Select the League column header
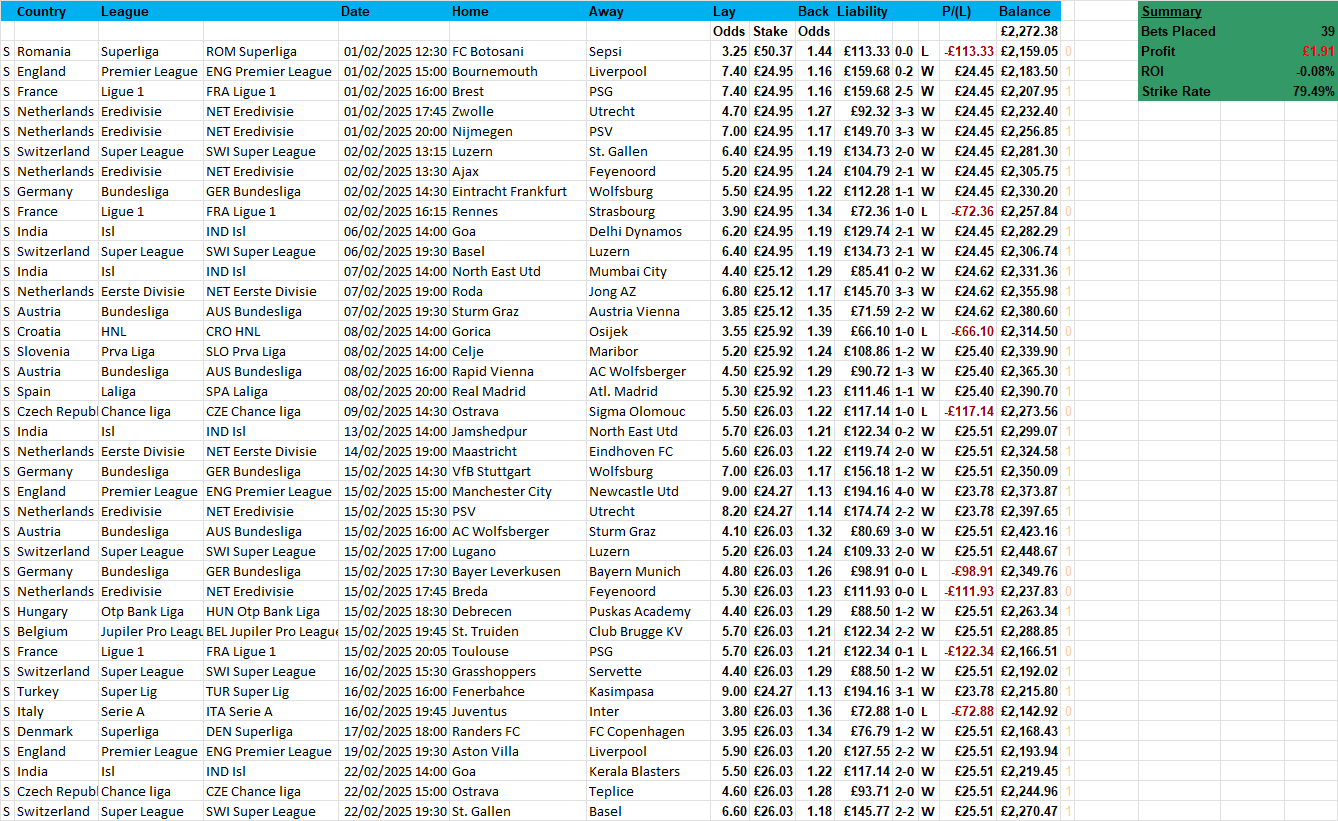The height and width of the screenshot is (821, 1338). [x=151, y=11]
